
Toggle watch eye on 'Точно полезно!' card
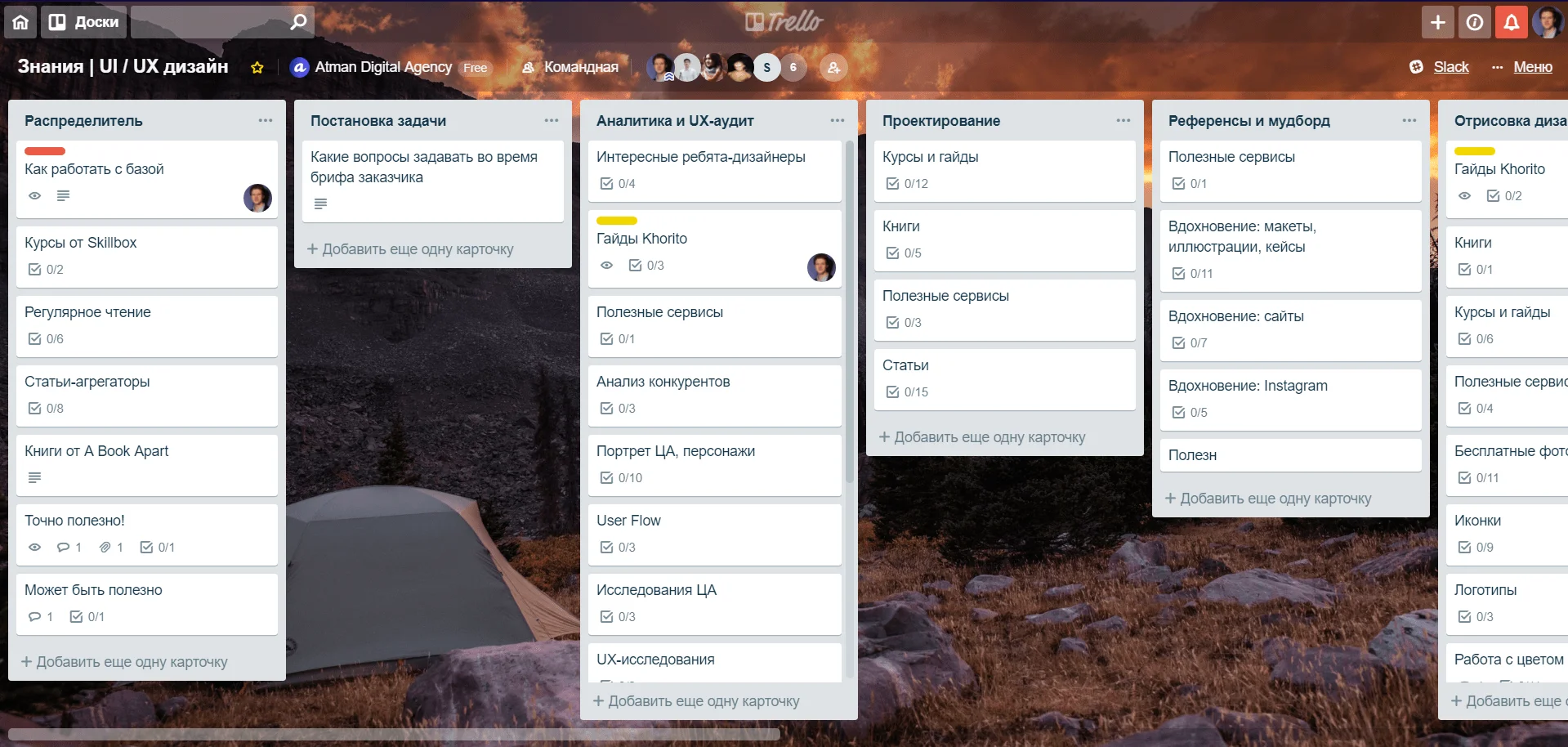coord(34,547)
